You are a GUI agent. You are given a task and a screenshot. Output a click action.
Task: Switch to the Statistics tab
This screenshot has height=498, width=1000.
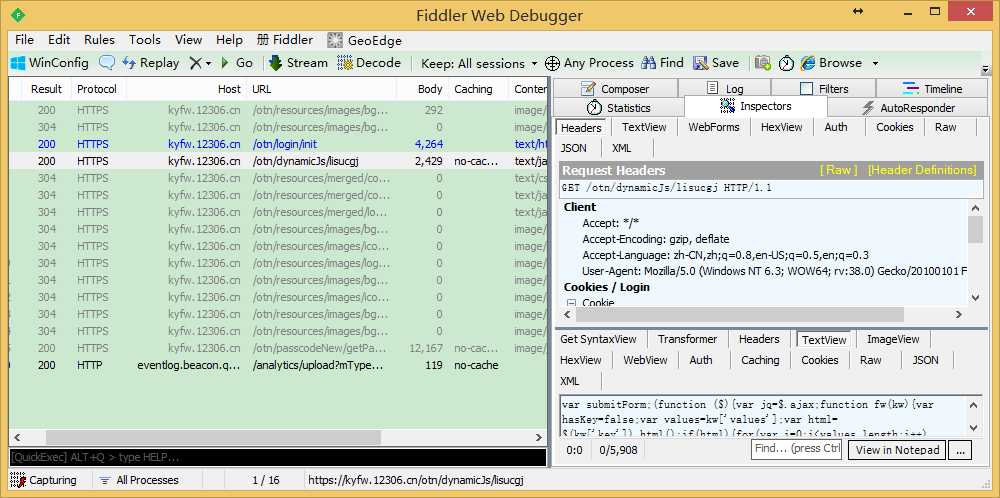click(619, 108)
